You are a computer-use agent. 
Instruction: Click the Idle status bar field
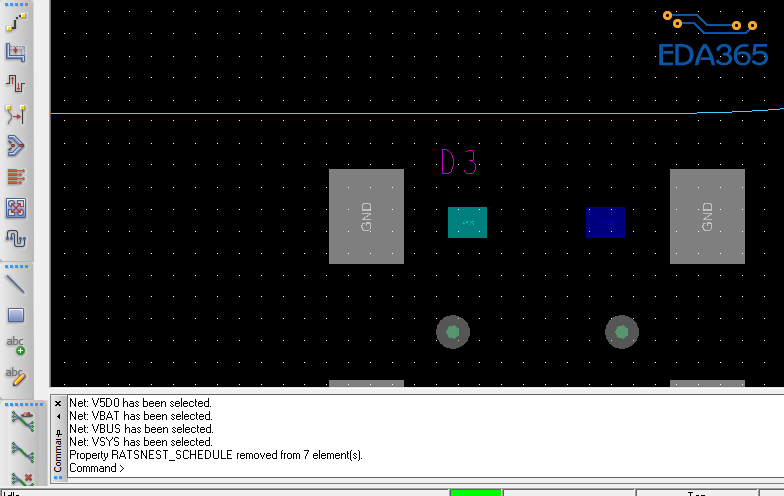click(x=225, y=492)
